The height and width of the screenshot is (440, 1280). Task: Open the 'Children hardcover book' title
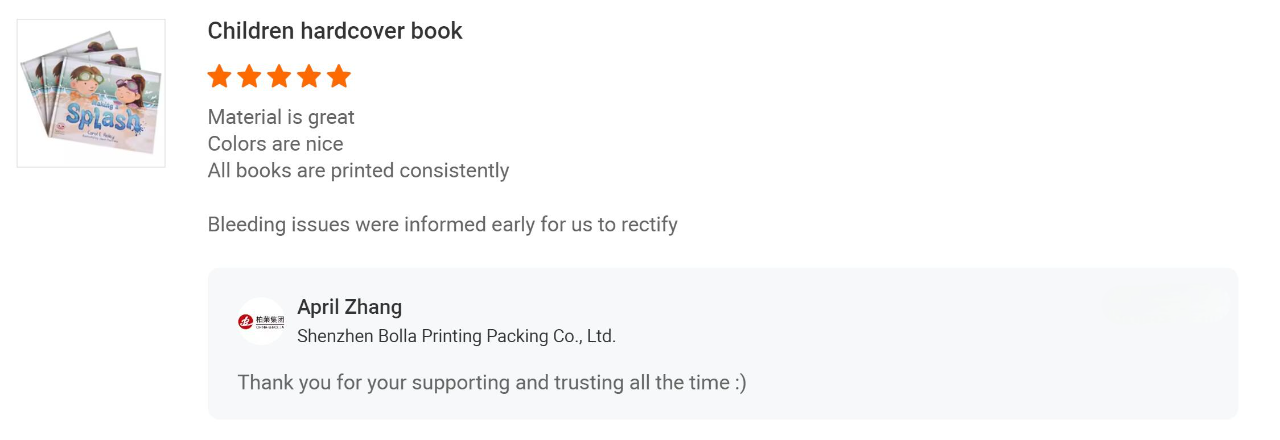click(x=335, y=31)
